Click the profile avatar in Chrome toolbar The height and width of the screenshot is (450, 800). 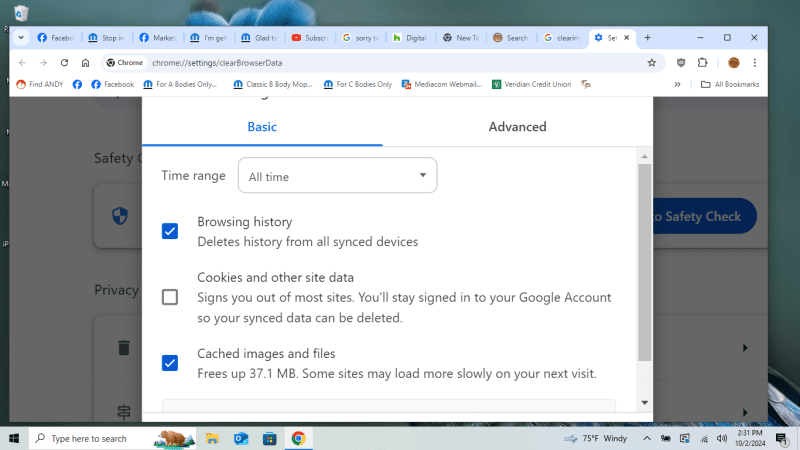(x=733, y=62)
